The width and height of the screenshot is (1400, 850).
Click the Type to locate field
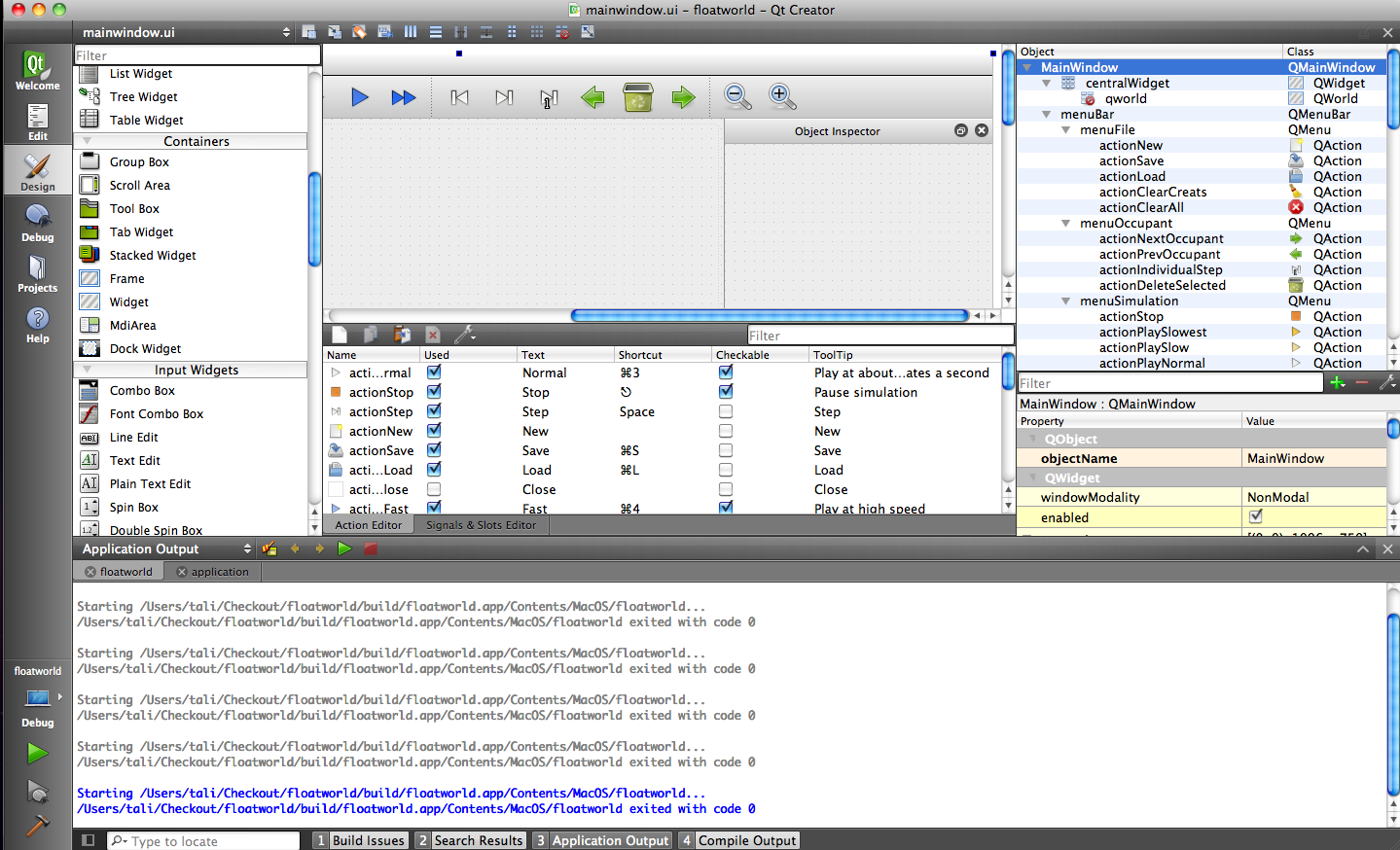coord(203,841)
